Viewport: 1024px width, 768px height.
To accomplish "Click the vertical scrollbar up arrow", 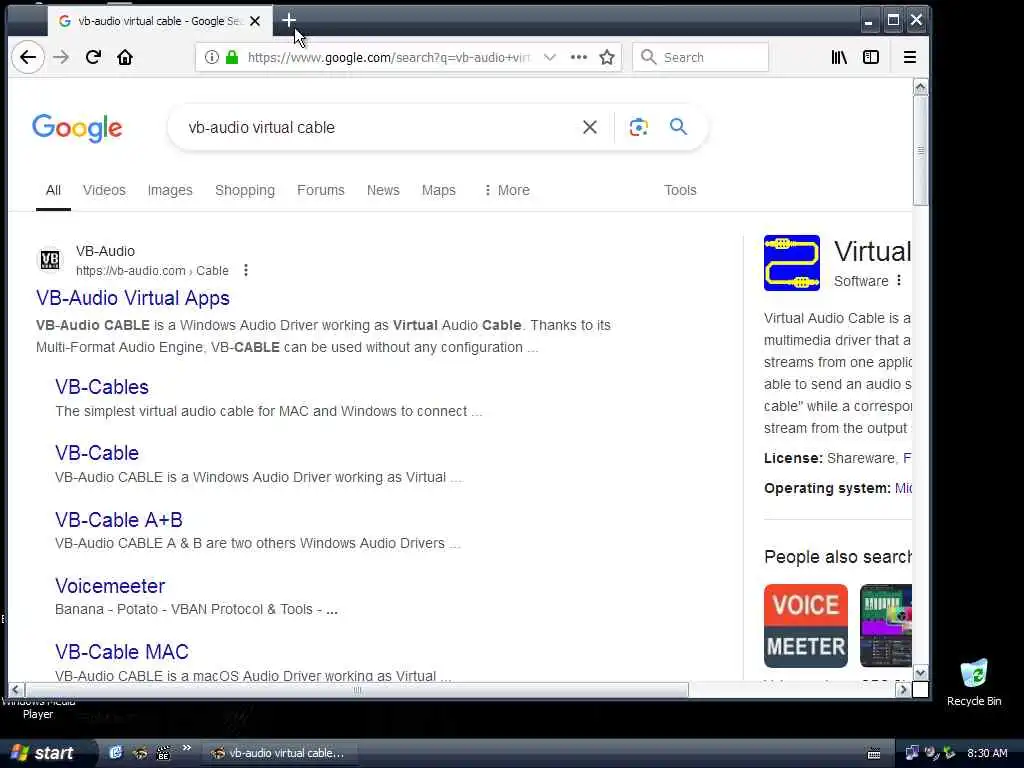I will click(920, 87).
